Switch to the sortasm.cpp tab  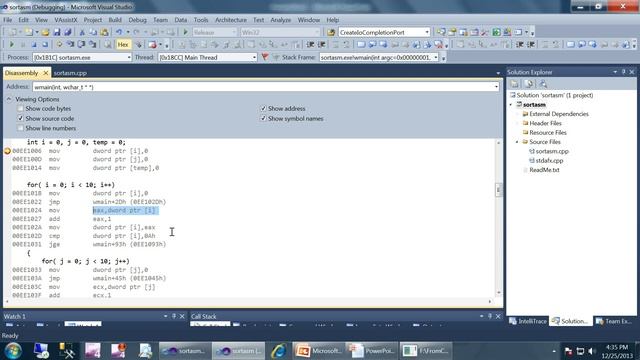point(70,73)
